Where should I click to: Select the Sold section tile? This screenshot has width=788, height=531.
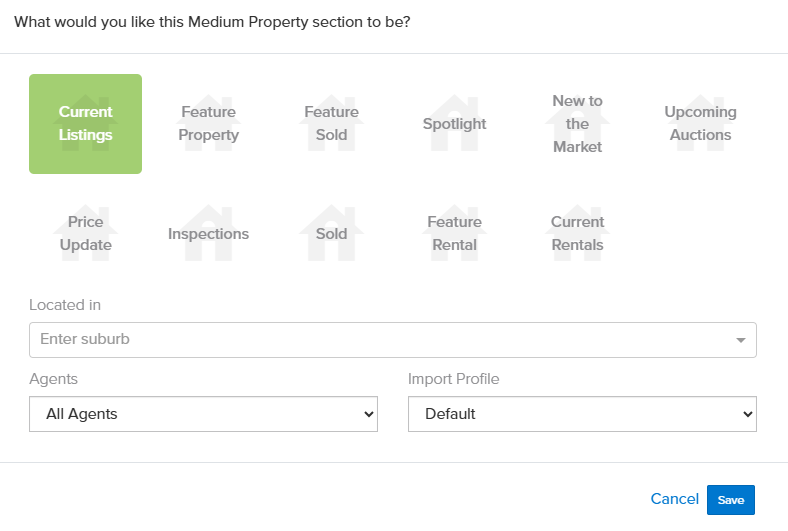coord(331,233)
